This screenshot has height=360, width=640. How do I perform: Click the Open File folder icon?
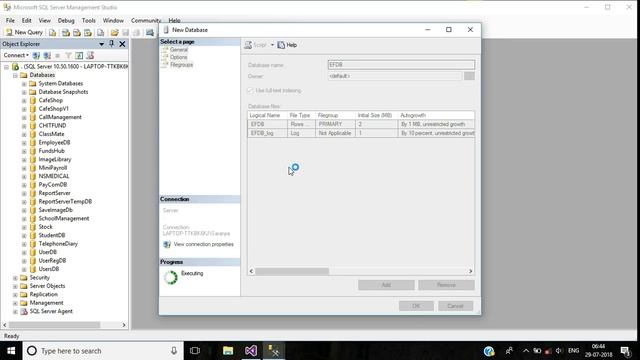coord(115,32)
